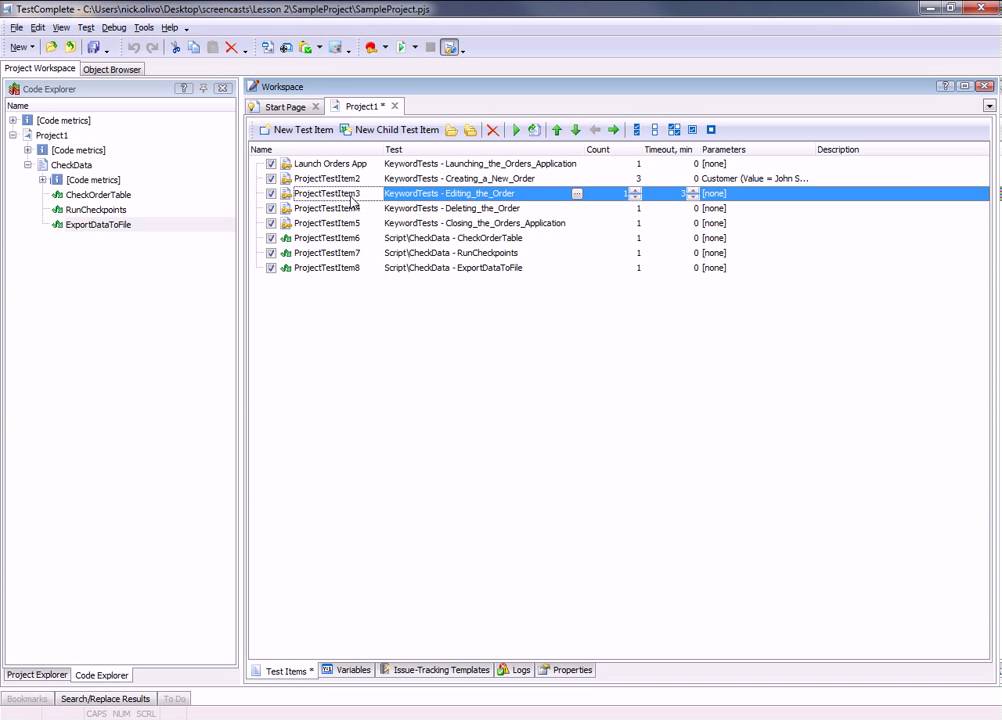Open the Variables tab

tap(346, 670)
